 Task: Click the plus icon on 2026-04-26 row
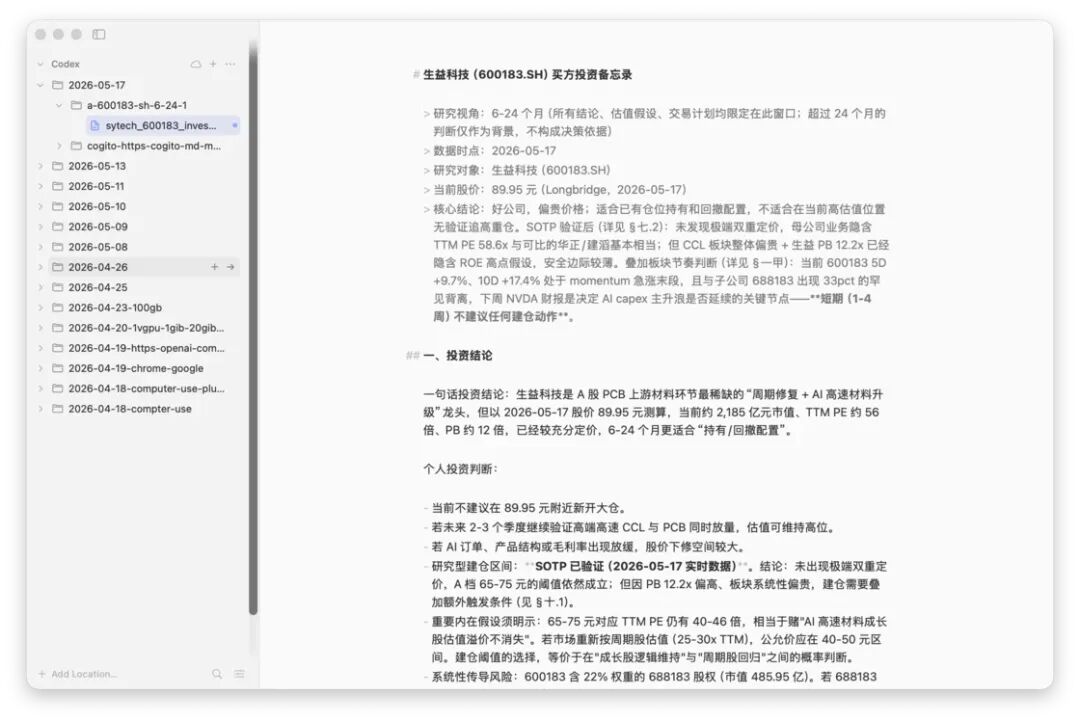(x=214, y=267)
